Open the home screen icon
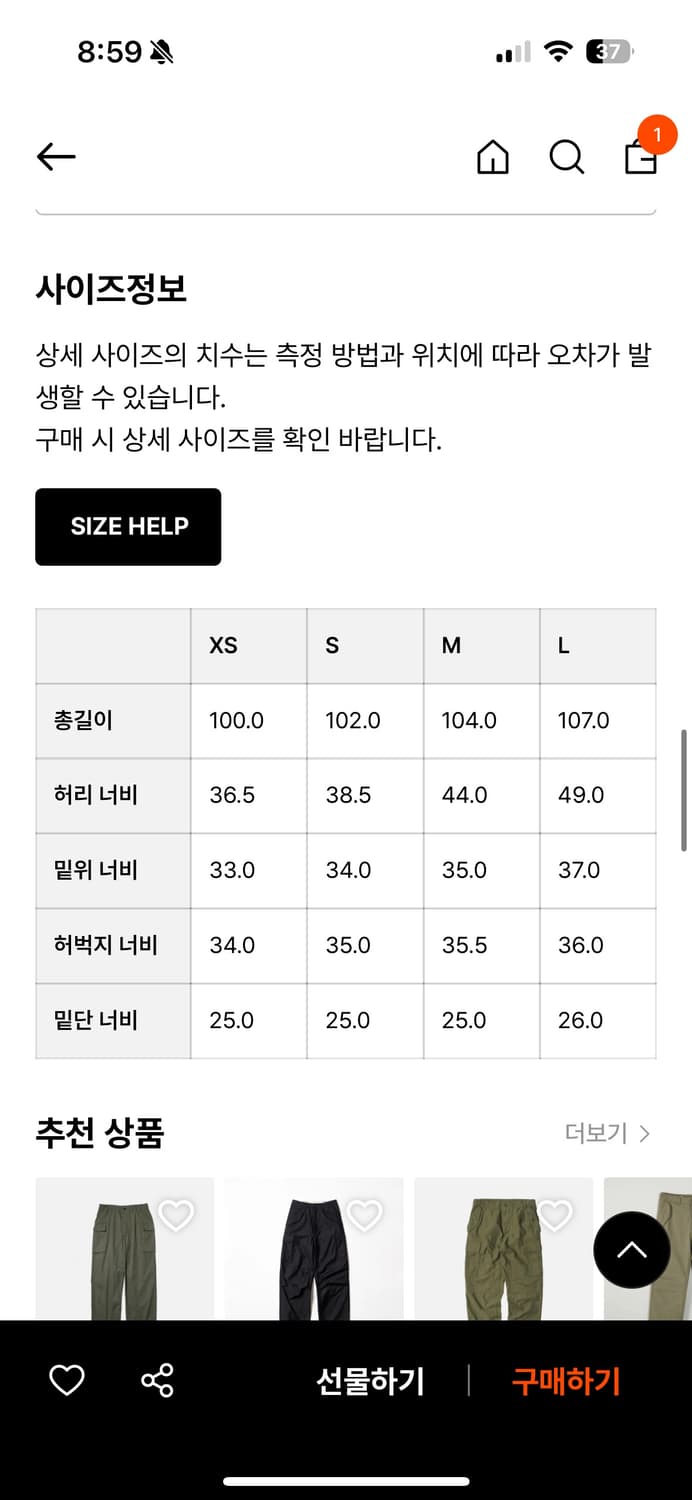The width and height of the screenshot is (692, 1500). click(492, 157)
